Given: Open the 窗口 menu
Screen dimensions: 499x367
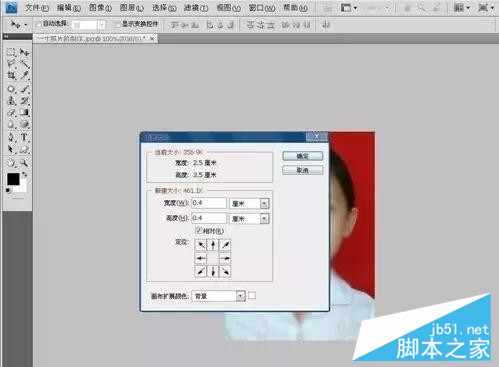Looking at the screenshot, I should (x=262, y=8).
